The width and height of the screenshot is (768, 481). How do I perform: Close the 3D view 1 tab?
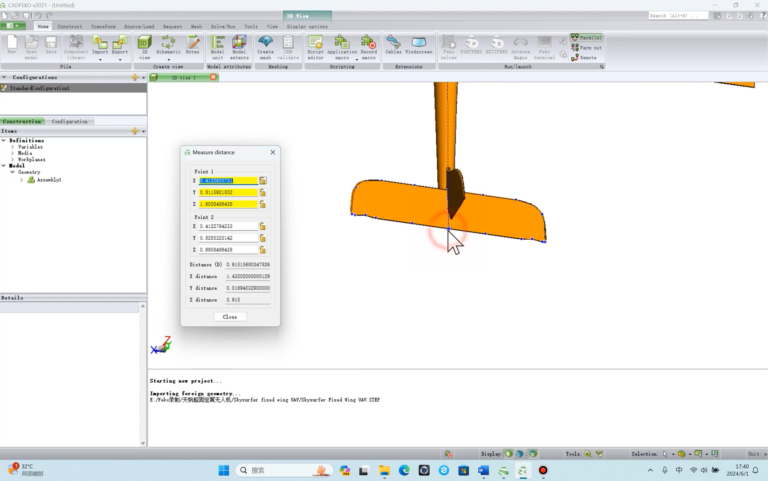pos(213,77)
